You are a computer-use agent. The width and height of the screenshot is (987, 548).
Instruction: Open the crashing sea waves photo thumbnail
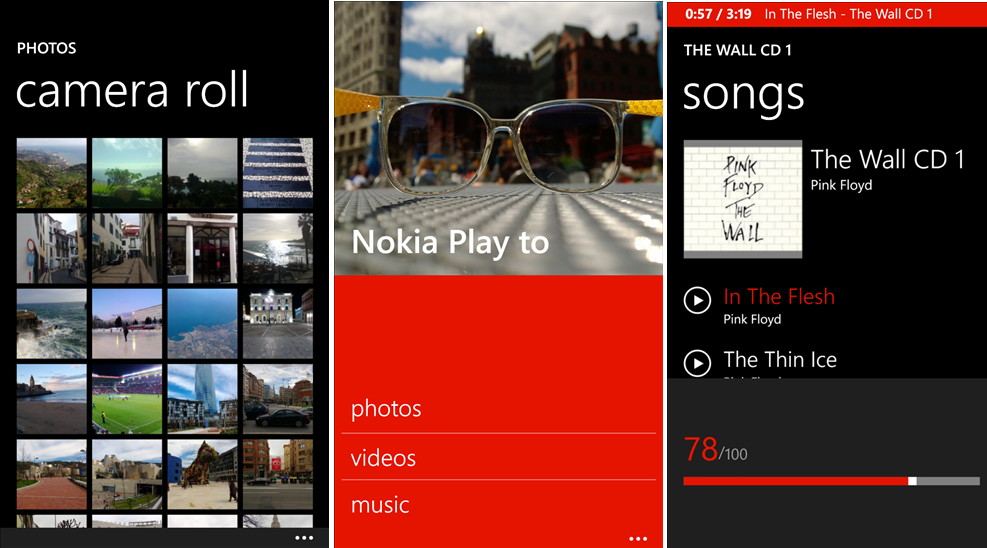point(52,324)
